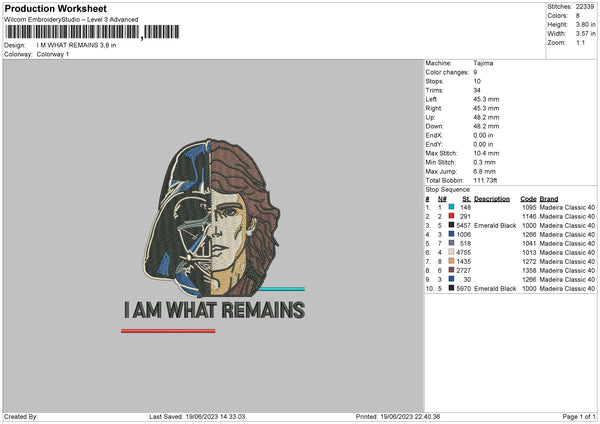Click the Zoom value 1:1

580,42
